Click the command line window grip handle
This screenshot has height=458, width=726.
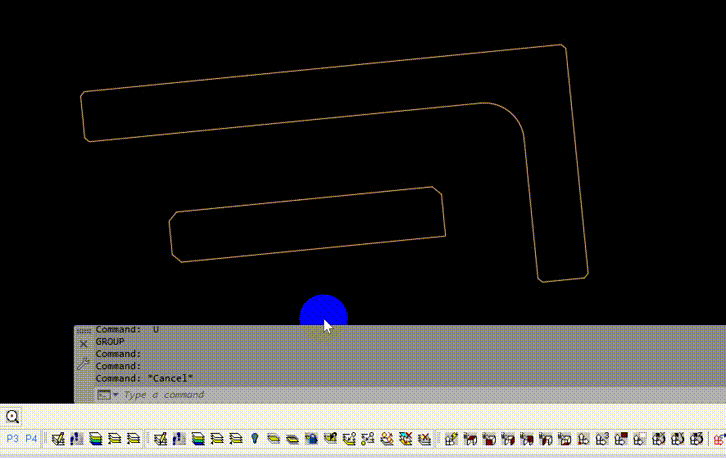[x=84, y=330]
